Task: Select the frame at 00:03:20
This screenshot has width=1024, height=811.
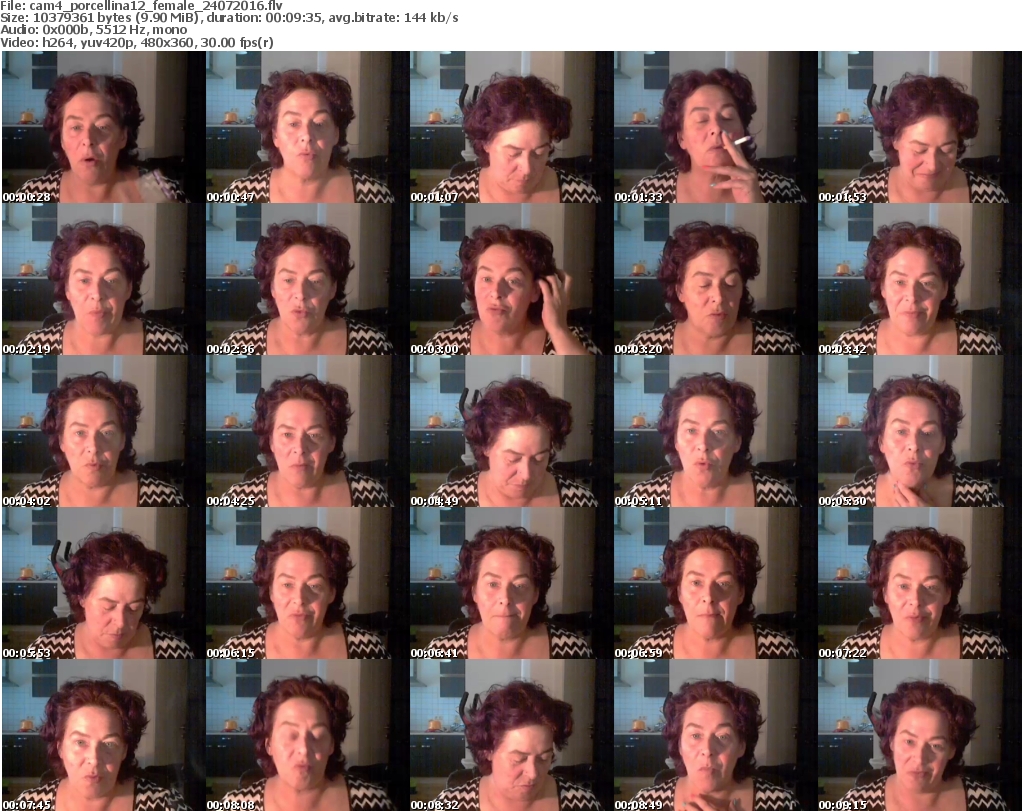Action: point(715,279)
